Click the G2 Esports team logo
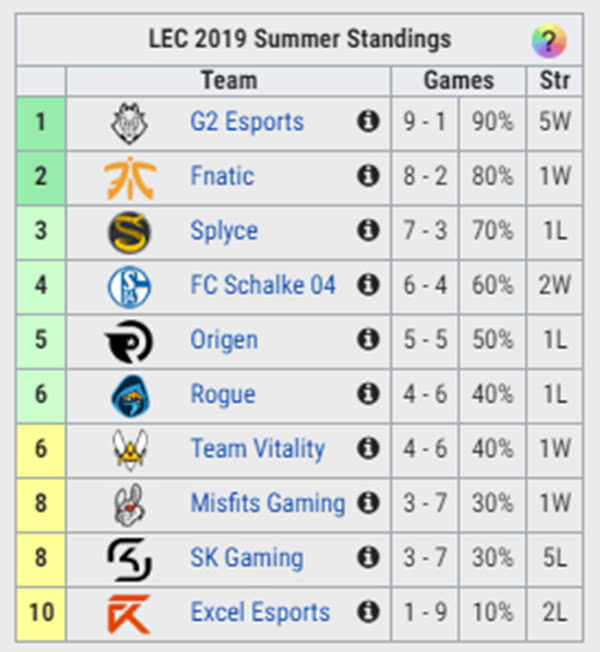This screenshot has width=600, height=652. tap(130, 123)
